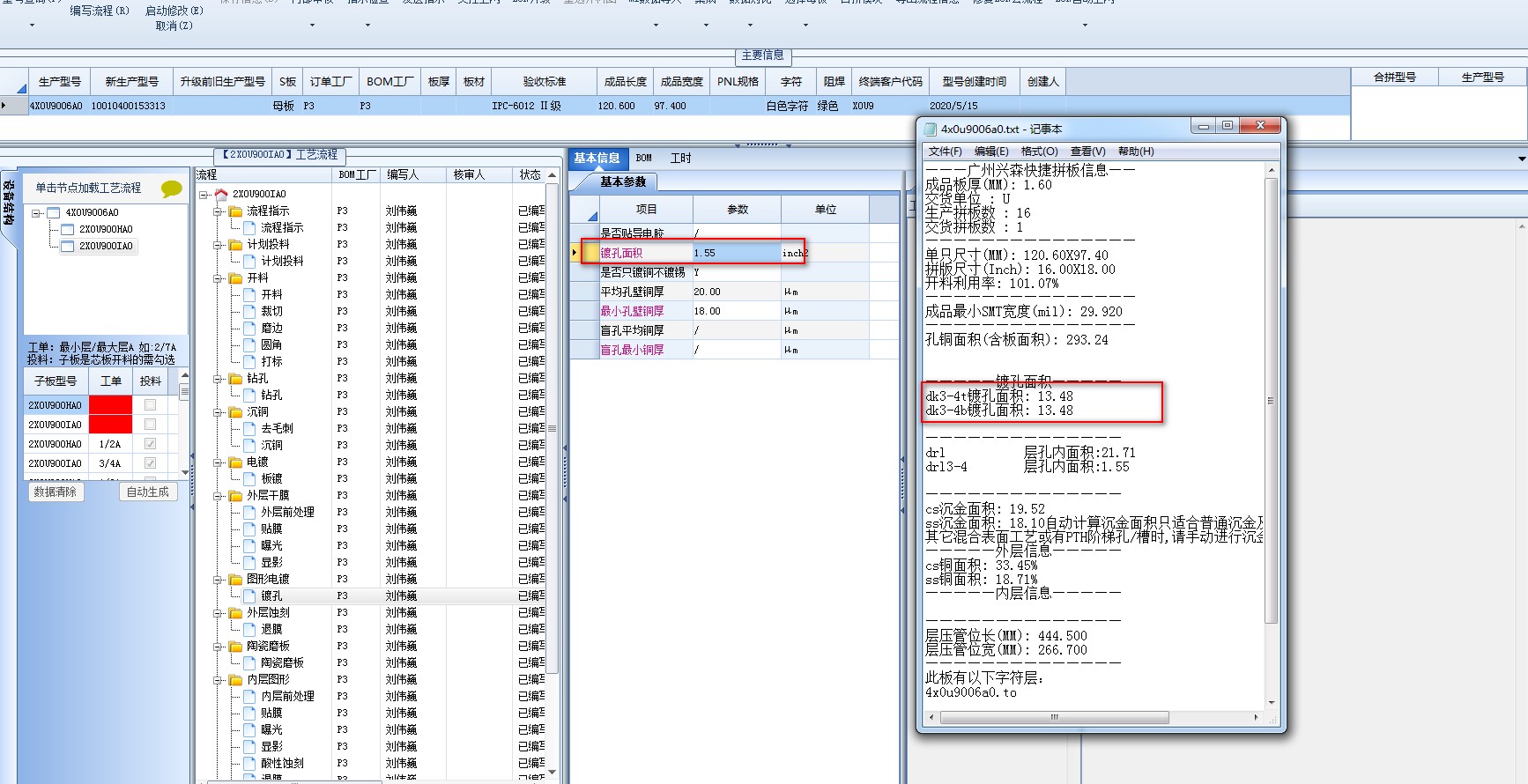Open Notepad's 格式(O) menu
Screen dimensions: 1528x784
tap(1040, 152)
